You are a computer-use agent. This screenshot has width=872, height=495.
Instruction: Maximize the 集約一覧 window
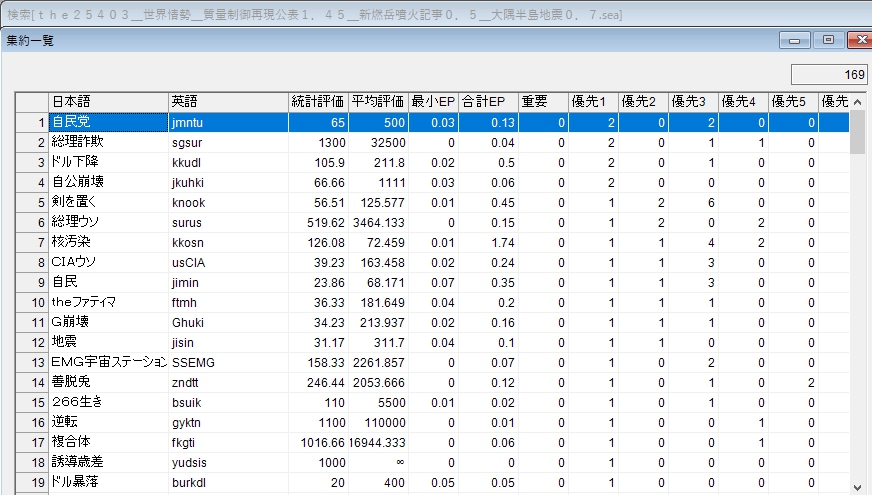point(828,41)
